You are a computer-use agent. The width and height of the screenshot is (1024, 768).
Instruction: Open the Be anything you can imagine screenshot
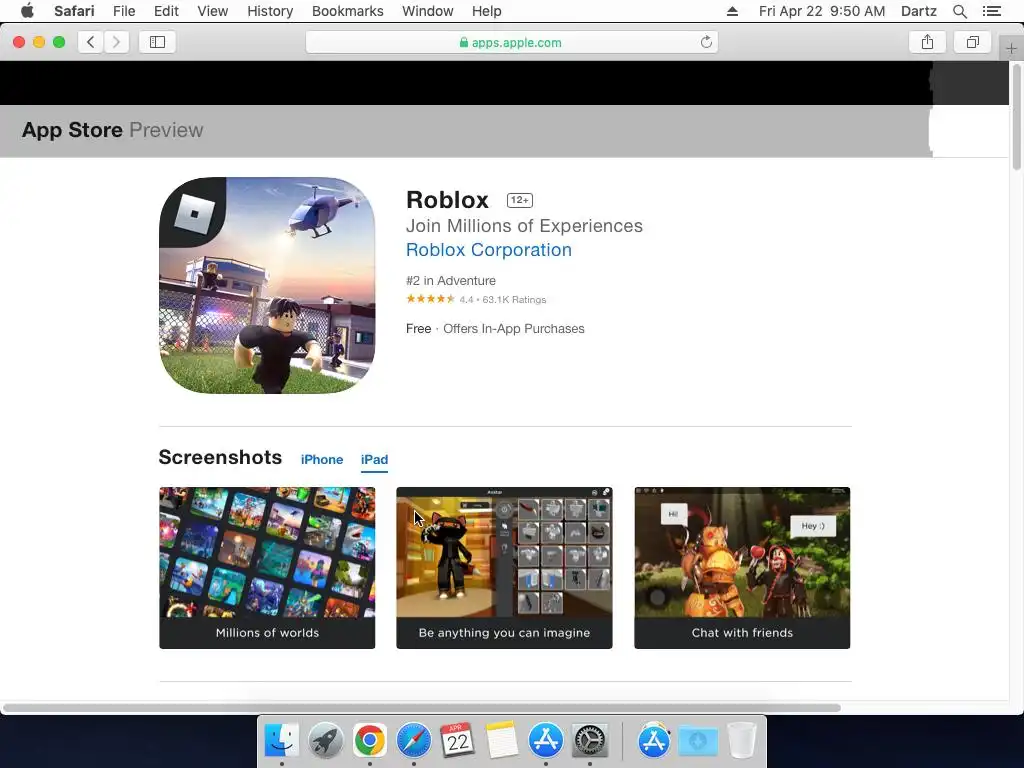[504, 568]
